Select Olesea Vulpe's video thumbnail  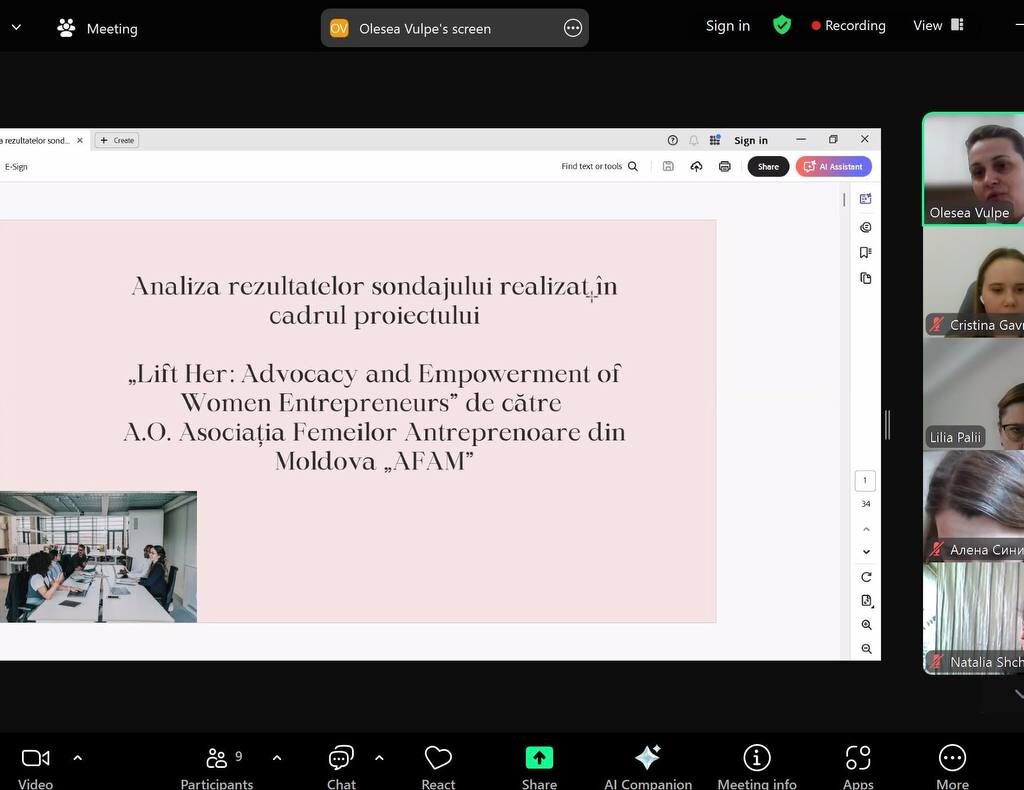click(x=974, y=168)
